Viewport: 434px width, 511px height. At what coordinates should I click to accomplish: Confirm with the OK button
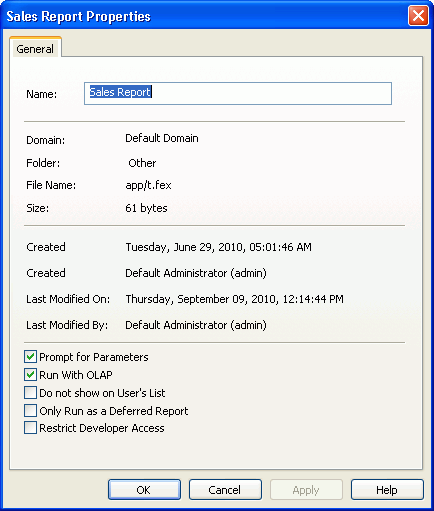(x=144, y=490)
